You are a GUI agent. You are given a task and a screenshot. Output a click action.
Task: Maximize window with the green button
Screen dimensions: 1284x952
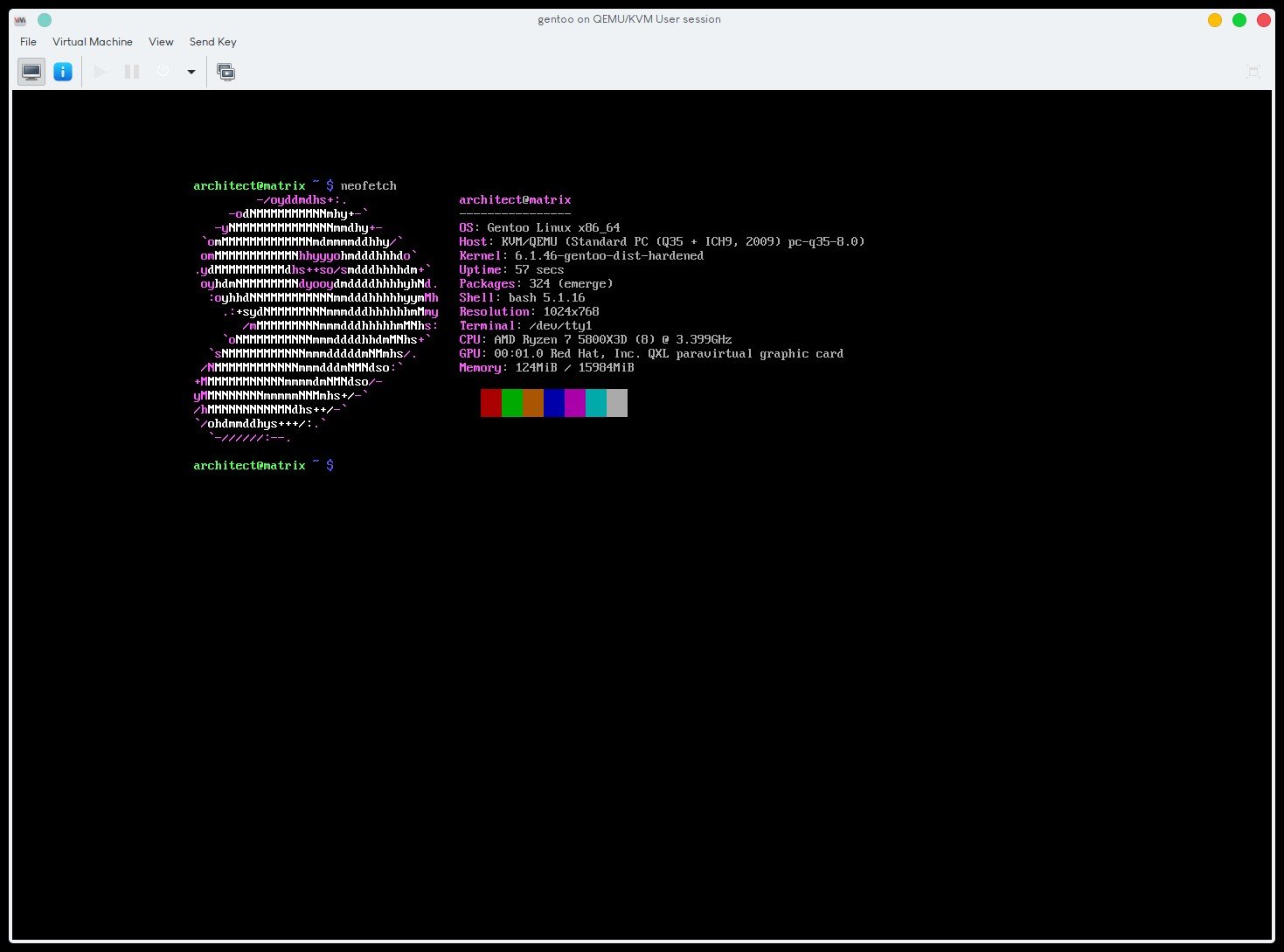1239,19
